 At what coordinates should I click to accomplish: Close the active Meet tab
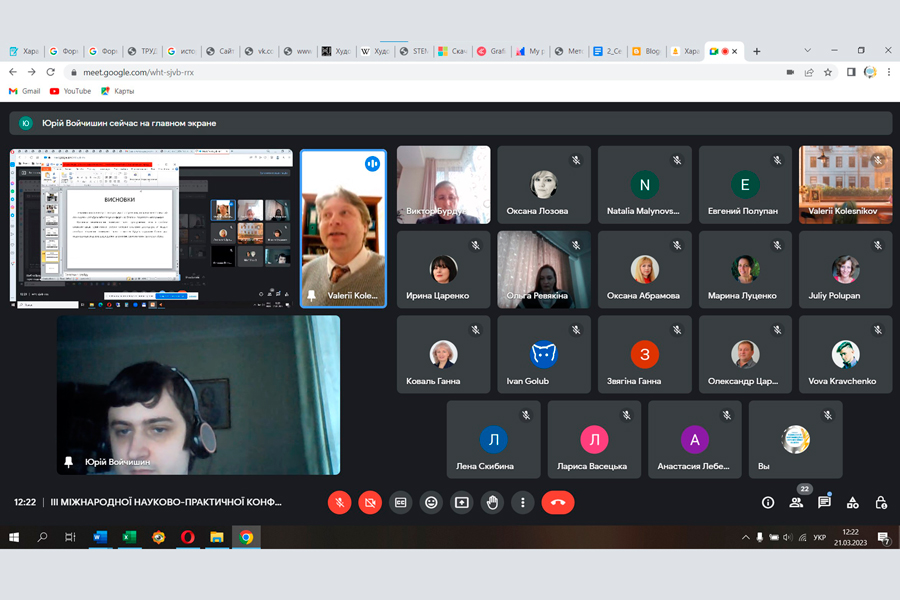click(x=734, y=51)
